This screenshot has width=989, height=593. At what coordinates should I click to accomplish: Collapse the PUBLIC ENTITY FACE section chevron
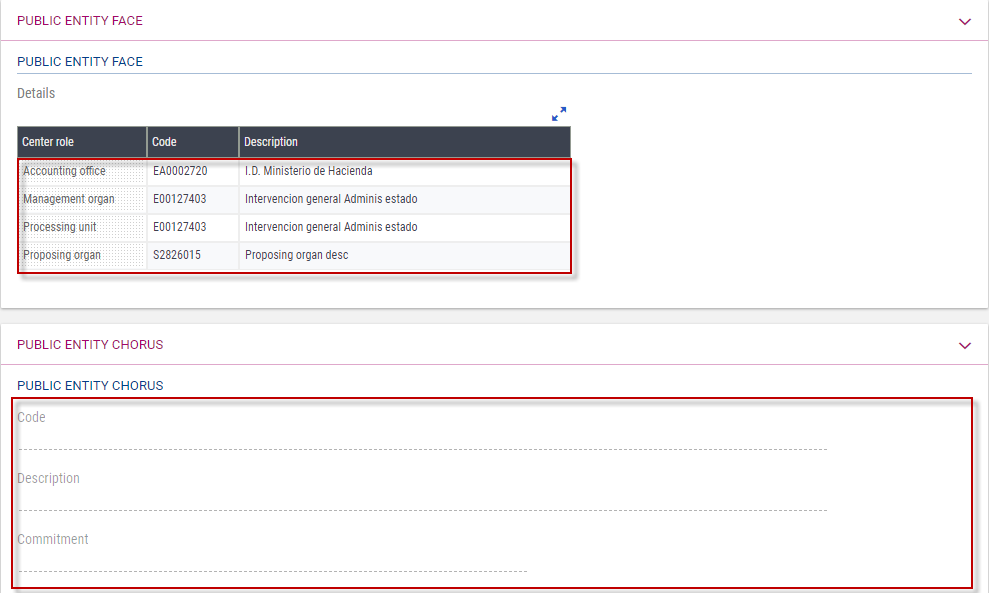coord(964,21)
